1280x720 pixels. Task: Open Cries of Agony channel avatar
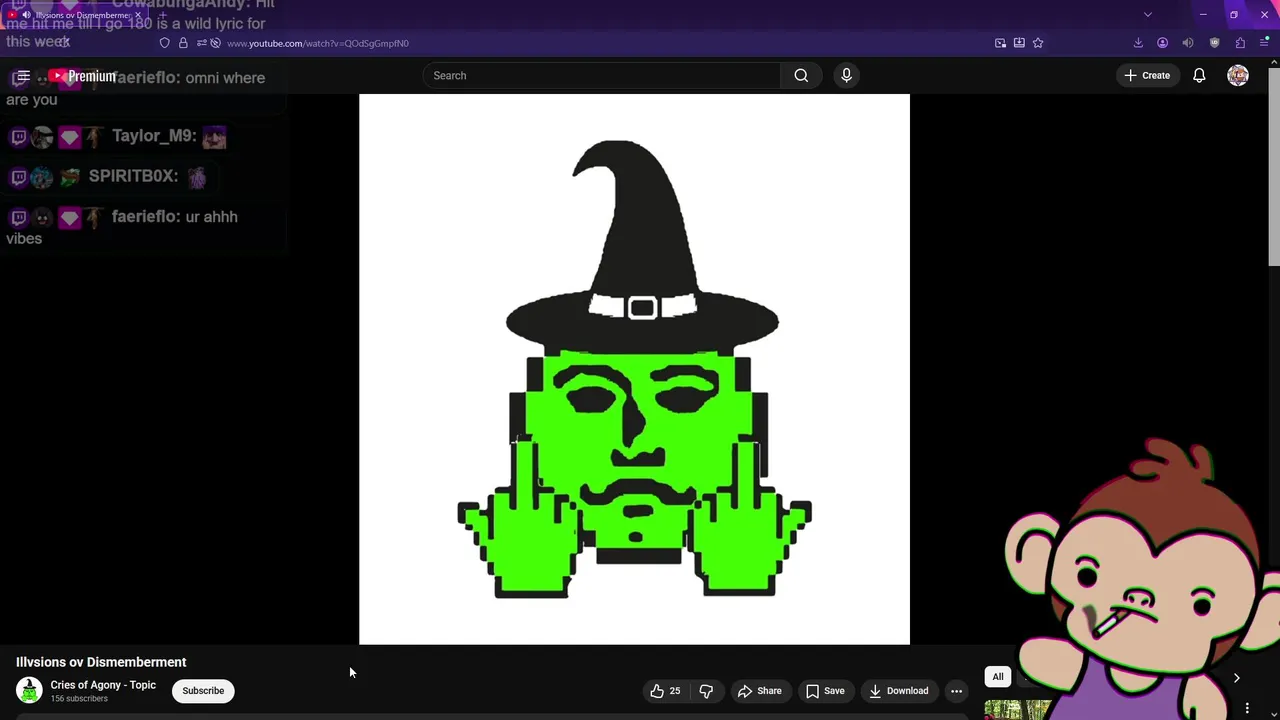click(29, 690)
